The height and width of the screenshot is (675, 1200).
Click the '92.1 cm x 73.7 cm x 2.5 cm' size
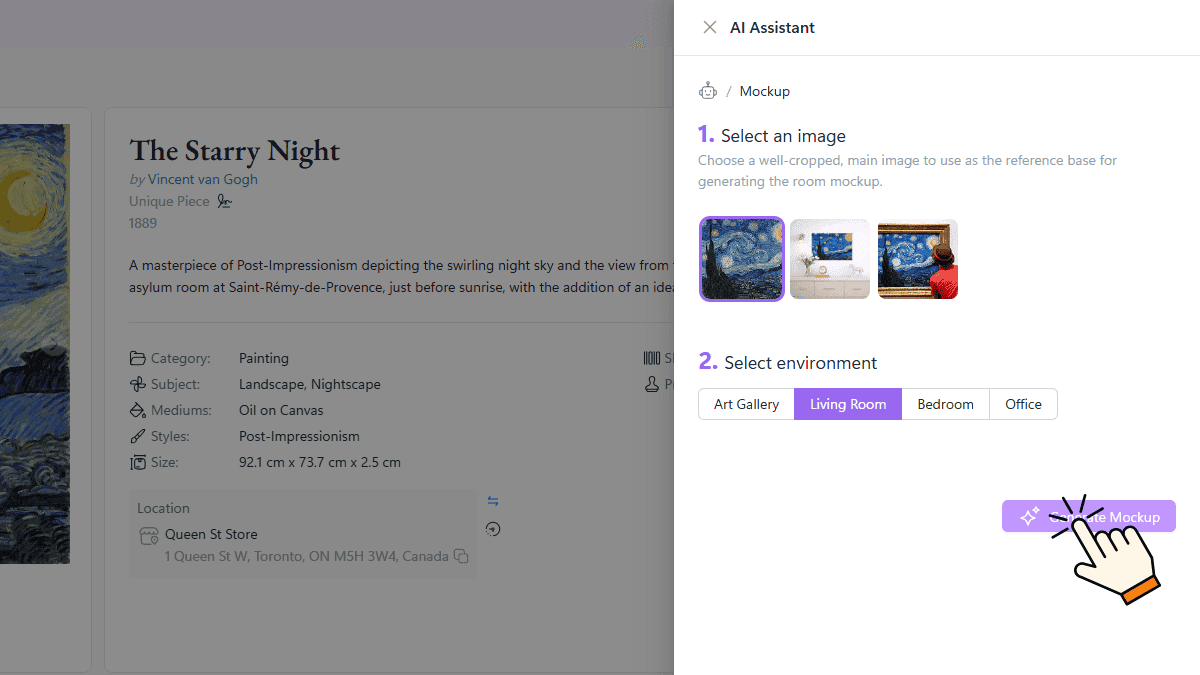(x=320, y=462)
